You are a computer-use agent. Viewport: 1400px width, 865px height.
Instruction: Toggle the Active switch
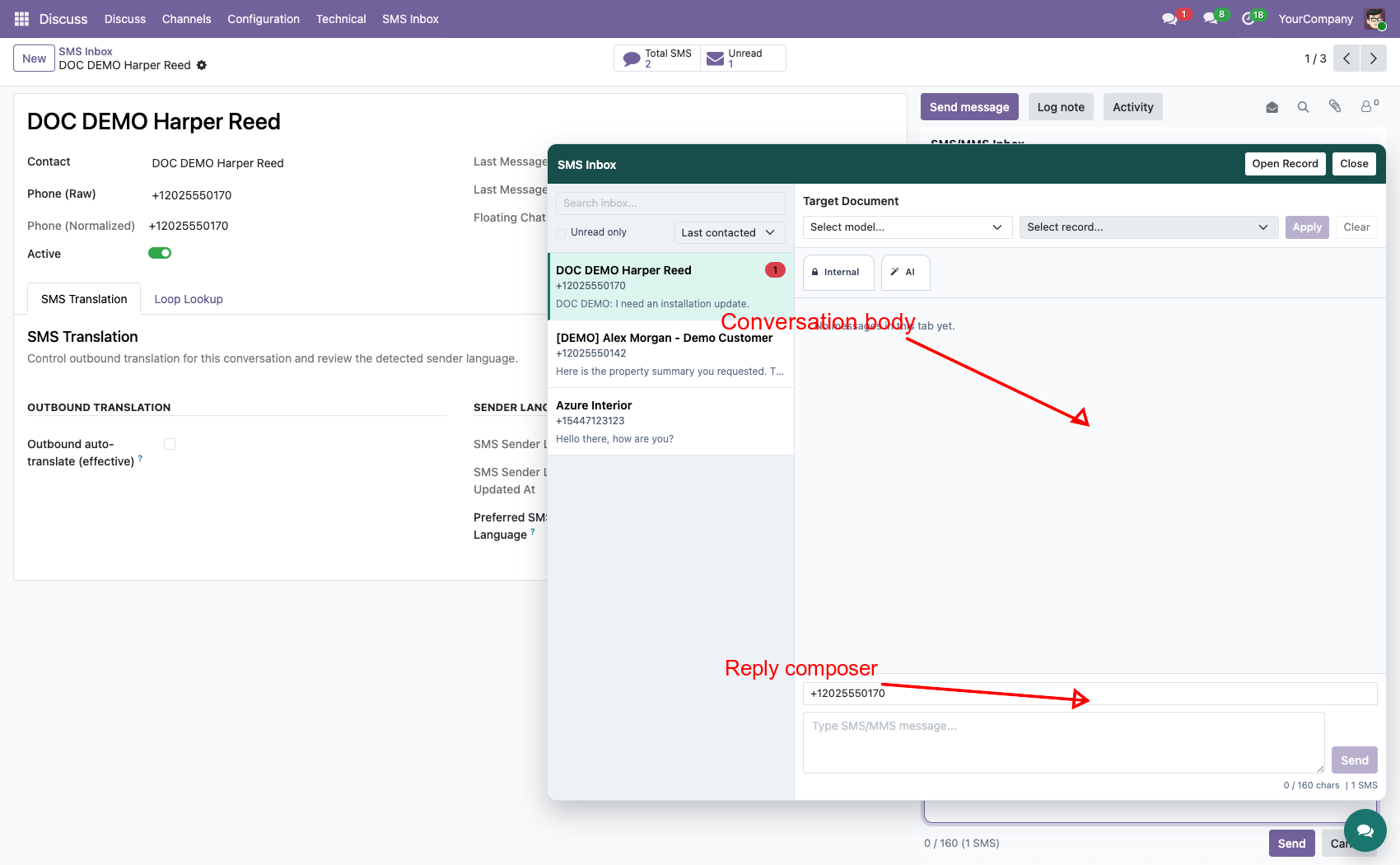tap(160, 253)
